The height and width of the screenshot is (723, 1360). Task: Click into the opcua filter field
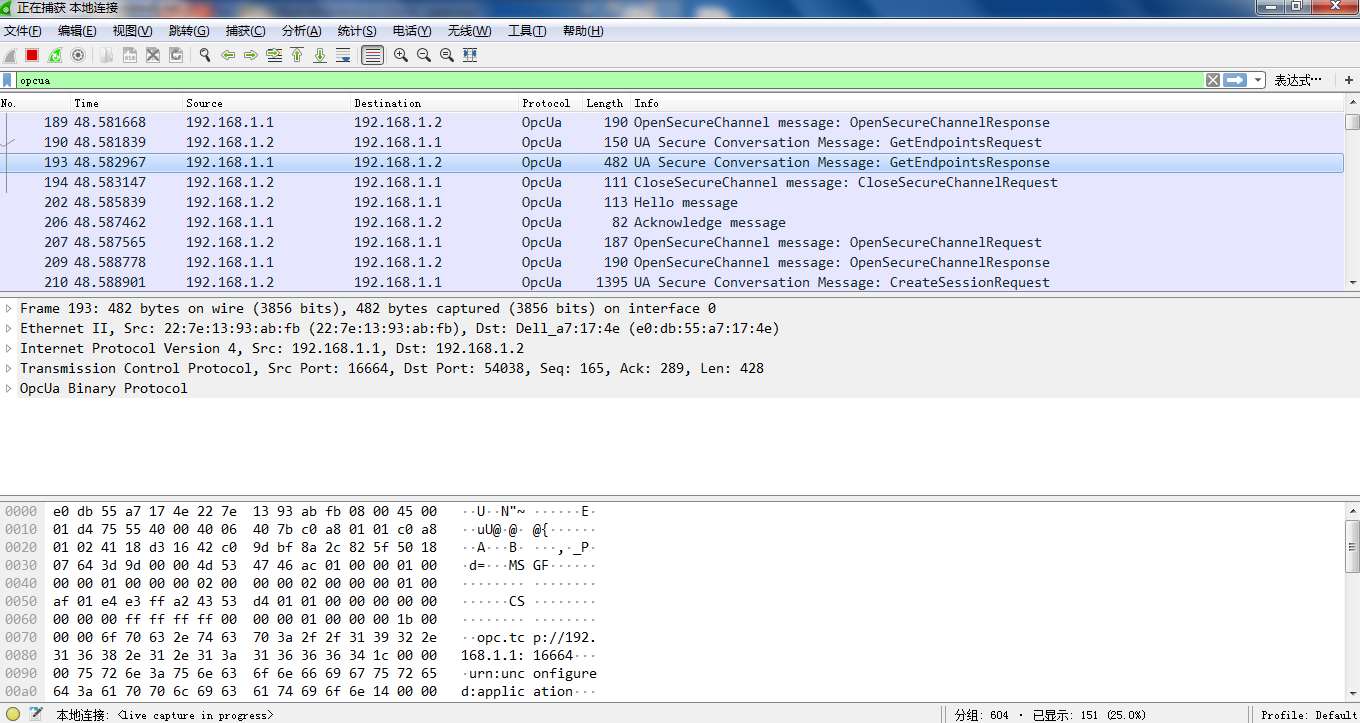(x=610, y=80)
